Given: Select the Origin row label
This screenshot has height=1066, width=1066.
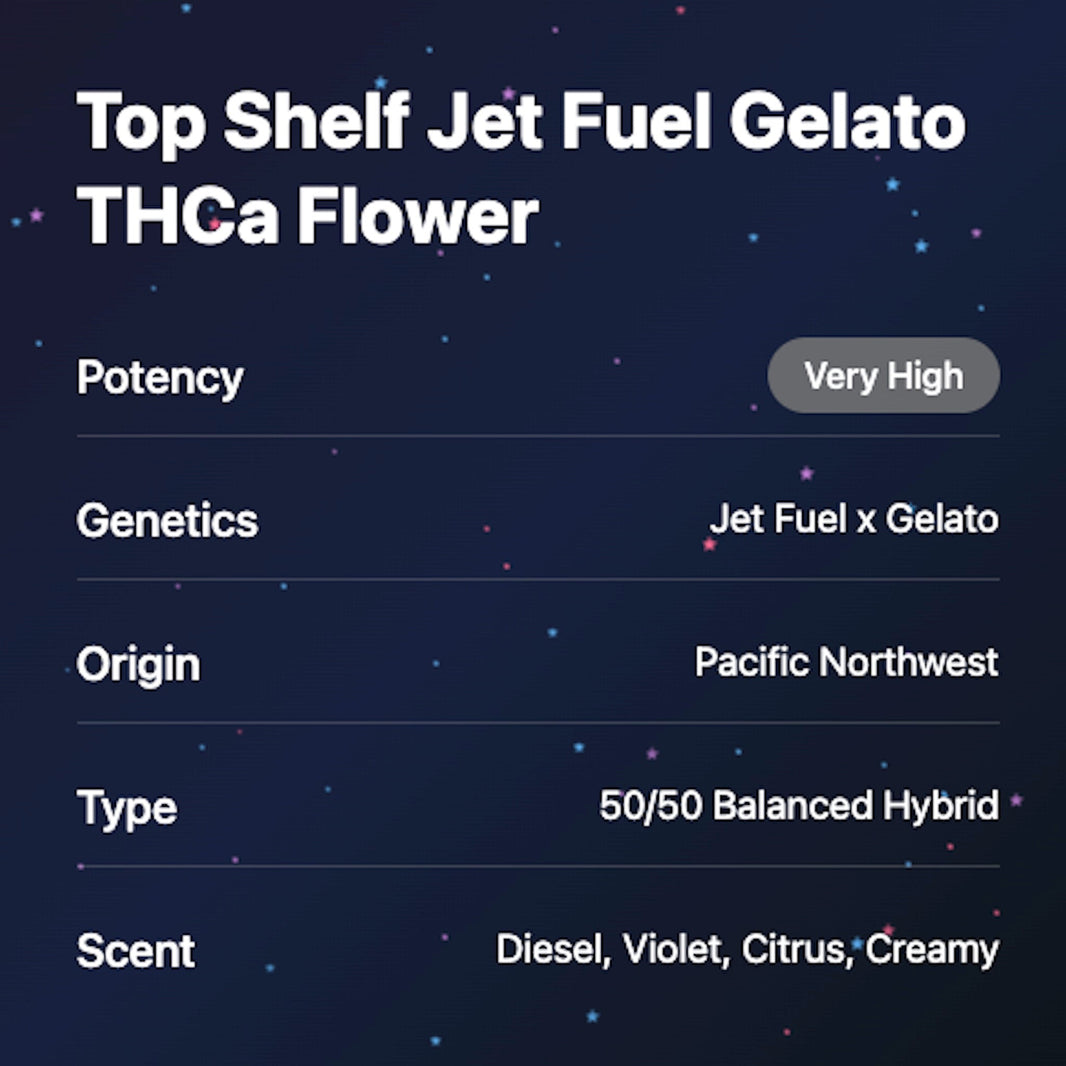Looking at the screenshot, I should [138, 664].
